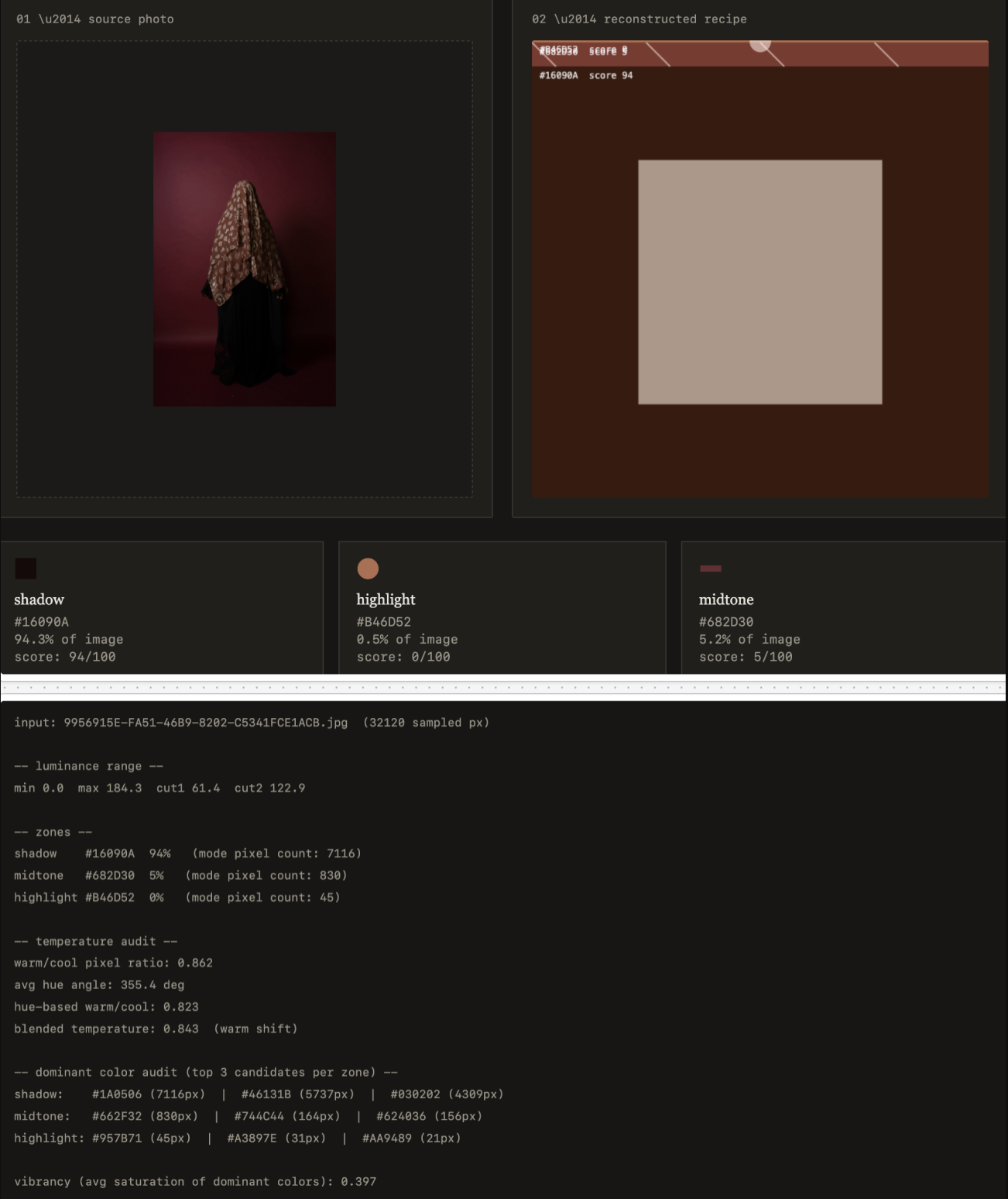The image size is (1008, 1199).
Task: Click the input filename line ending in .jpg
Action: point(252,723)
